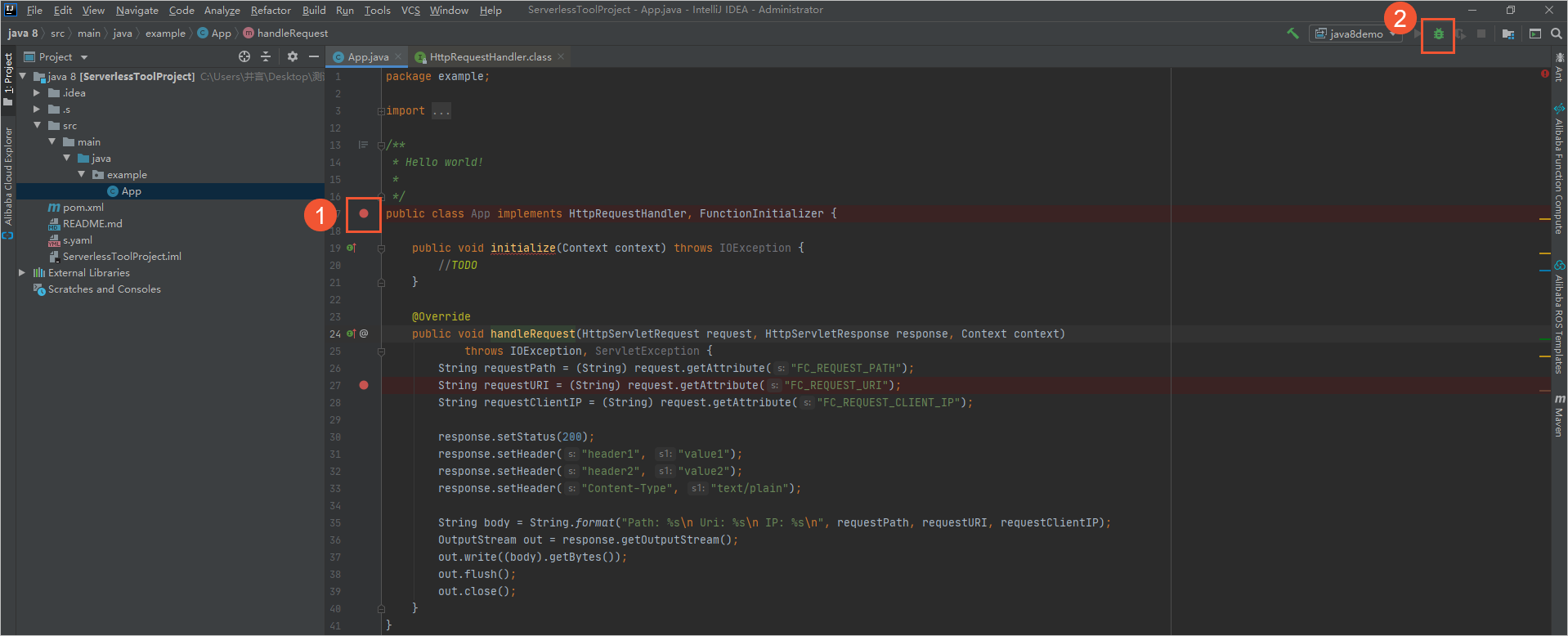This screenshot has width=1568, height=636.
Task: Toggle the 1: Project side tab
Action: pos(8,78)
